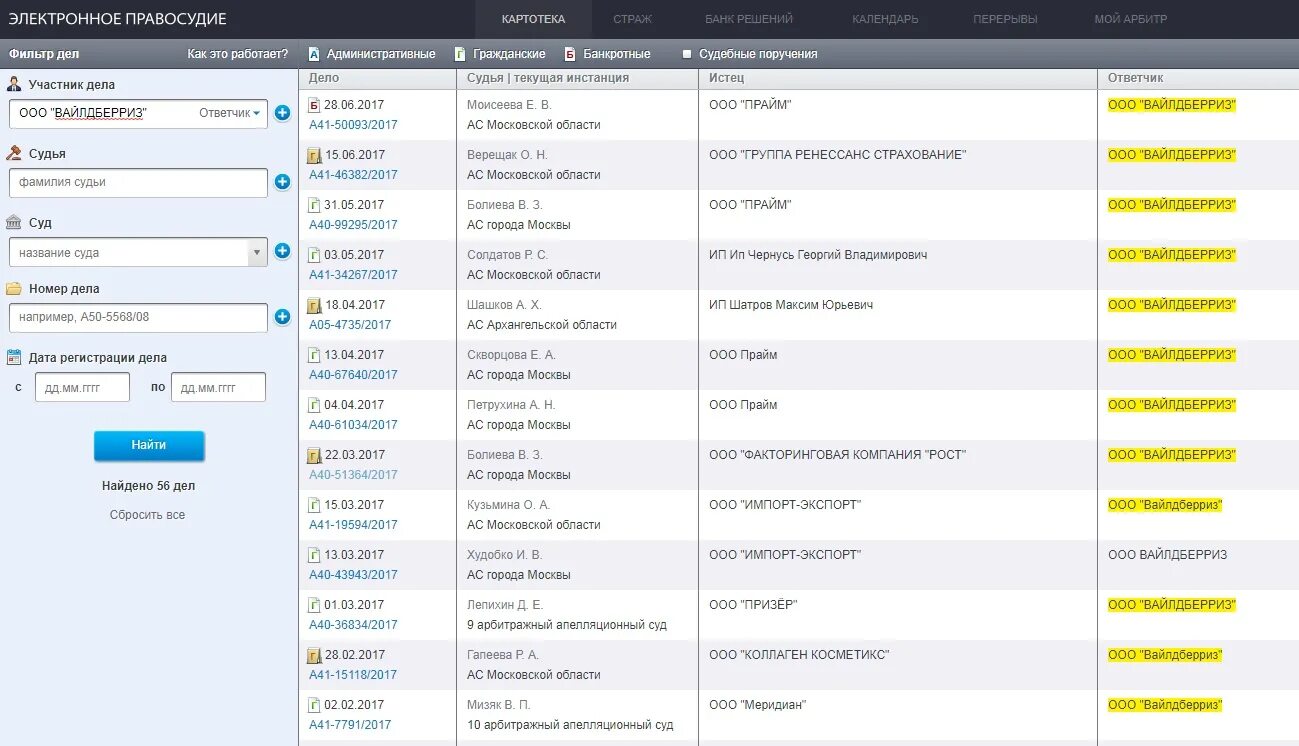Switch to the МОЙ АРБИТР tab
1299x746 pixels.
pos(1130,19)
